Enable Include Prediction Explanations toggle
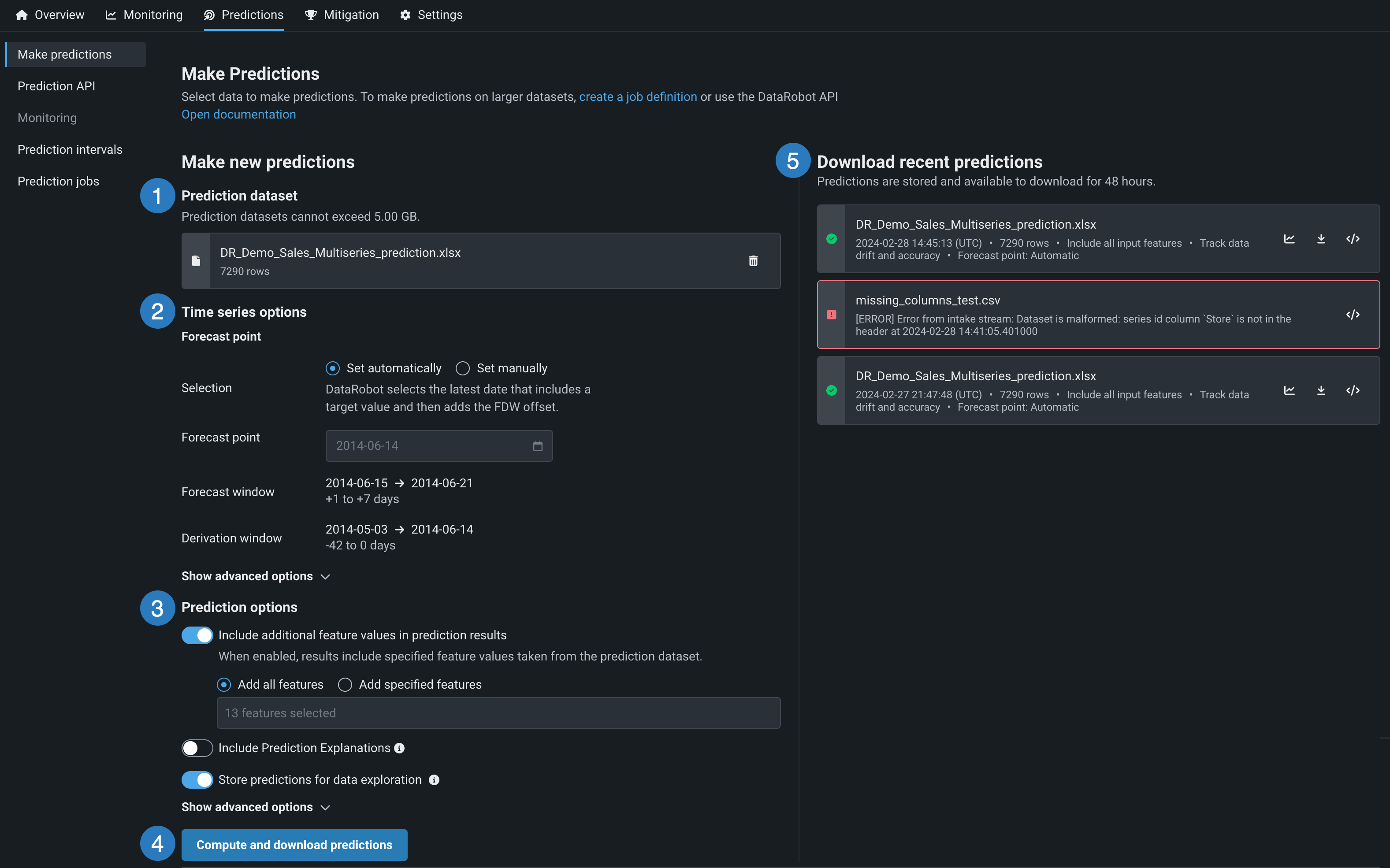1390x868 pixels. click(x=197, y=748)
